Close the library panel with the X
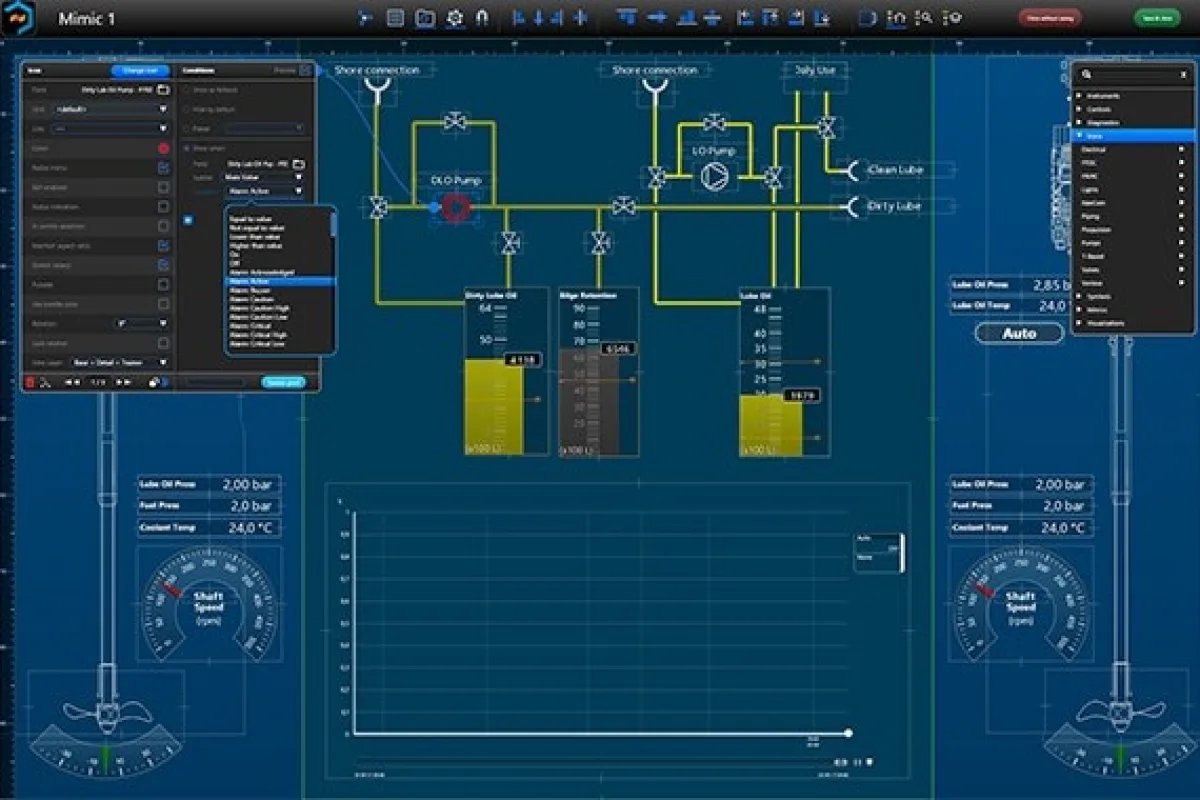Viewport: 1200px width, 800px height. tap(1183, 74)
